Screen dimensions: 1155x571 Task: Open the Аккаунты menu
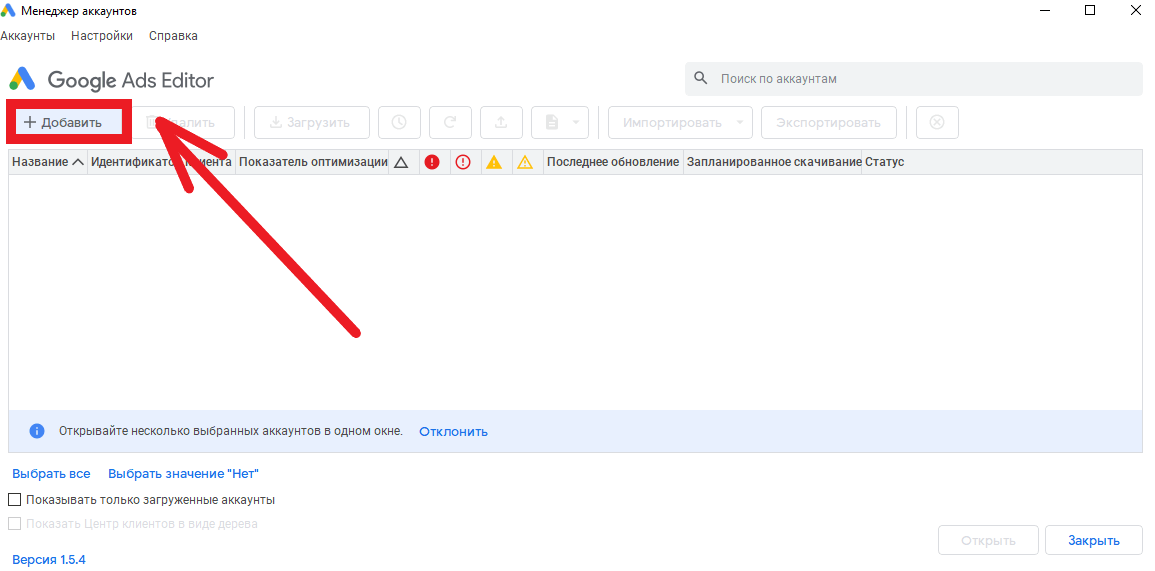pyautogui.click(x=28, y=35)
